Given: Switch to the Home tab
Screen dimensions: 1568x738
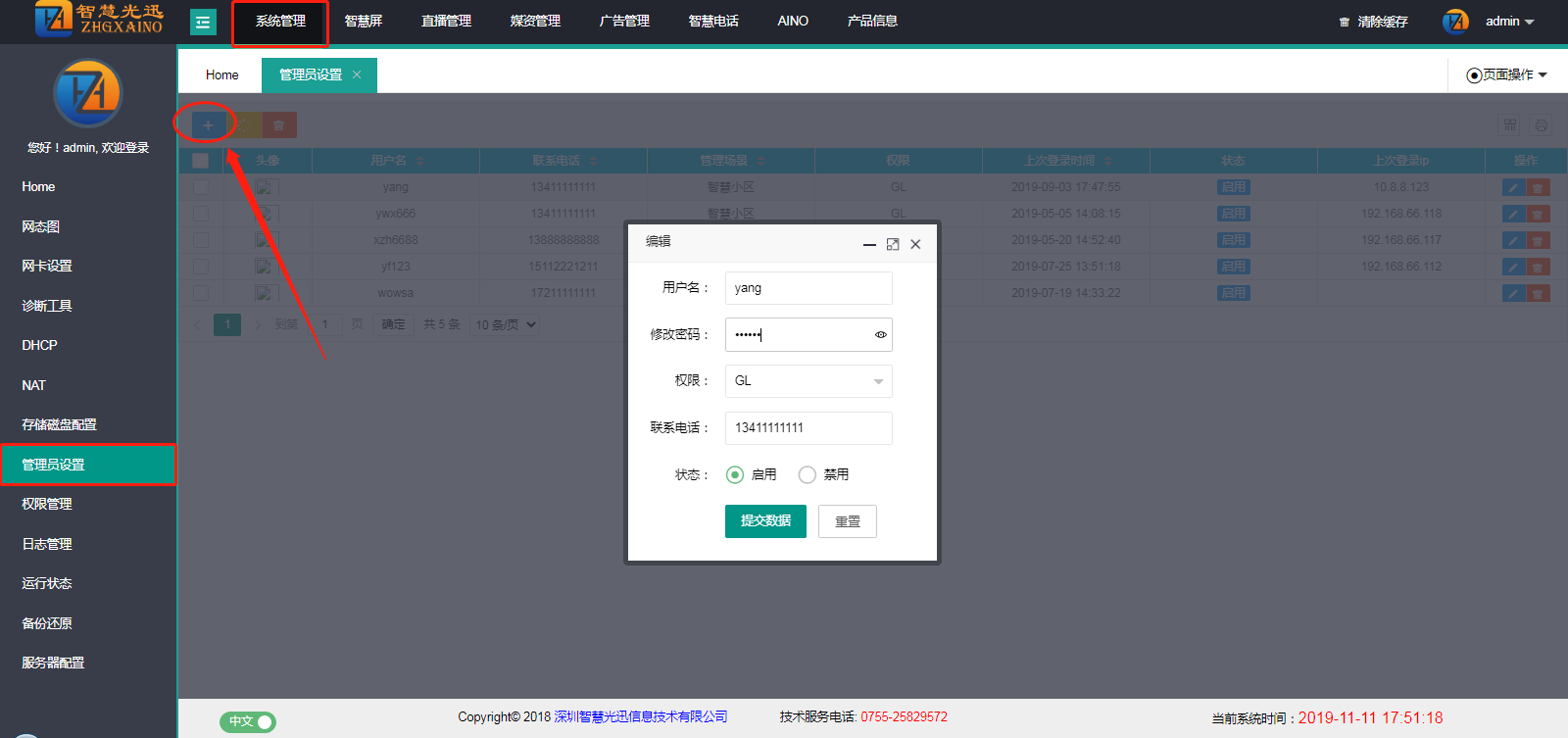Looking at the screenshot, I should coord(221,74).
